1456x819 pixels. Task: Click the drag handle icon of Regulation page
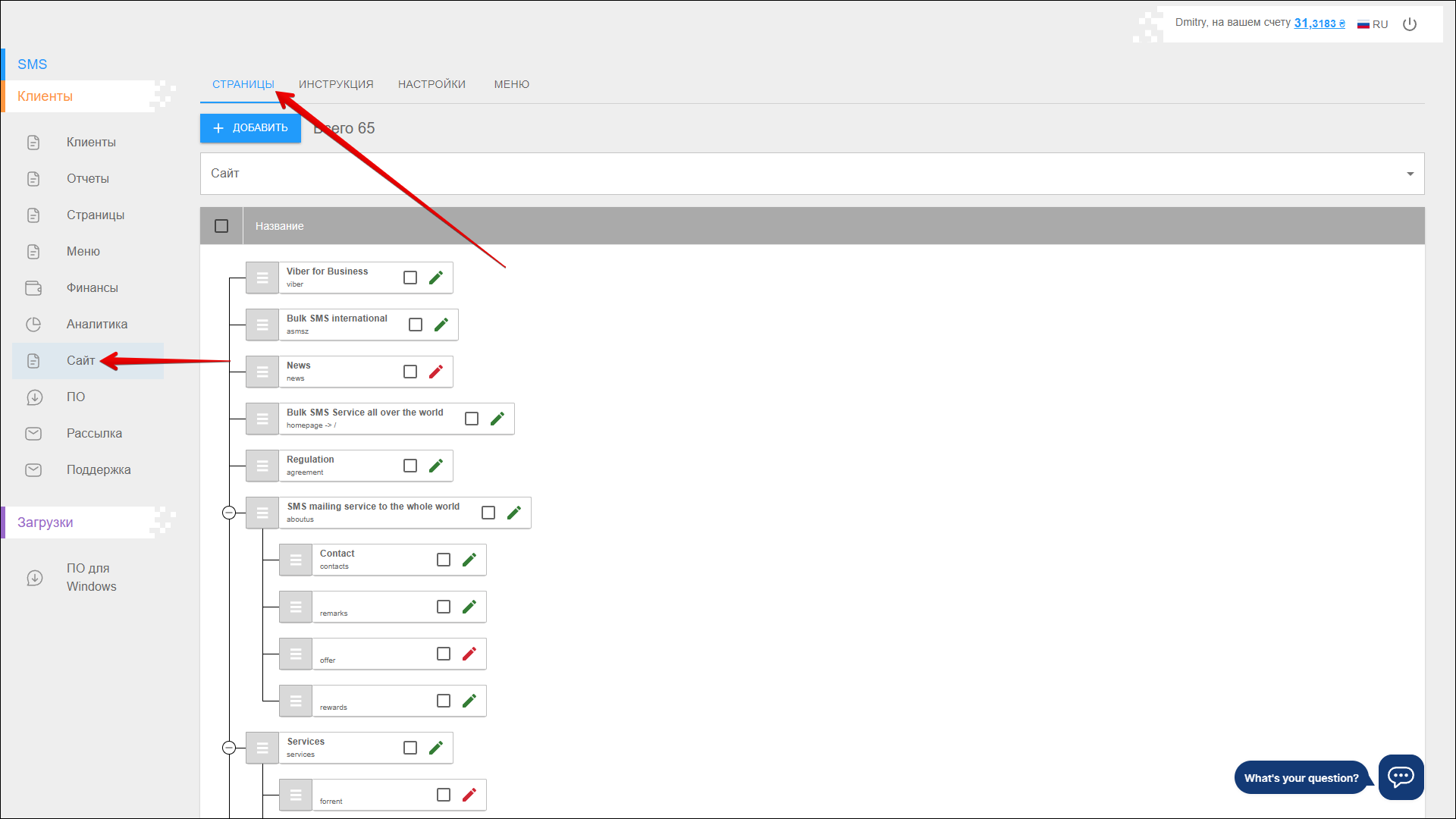click(262, 466)
